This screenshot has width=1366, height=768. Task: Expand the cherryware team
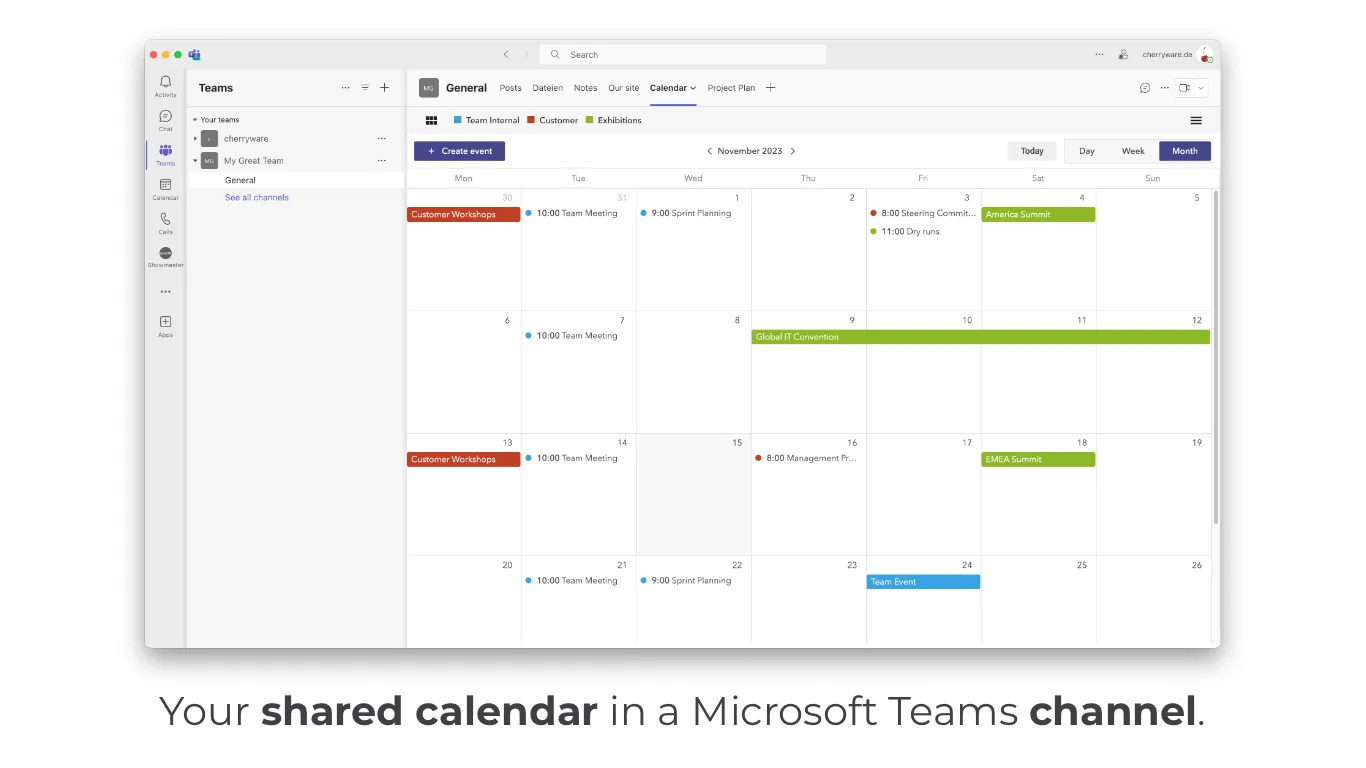pyautogui.click(x=198, y=139)
